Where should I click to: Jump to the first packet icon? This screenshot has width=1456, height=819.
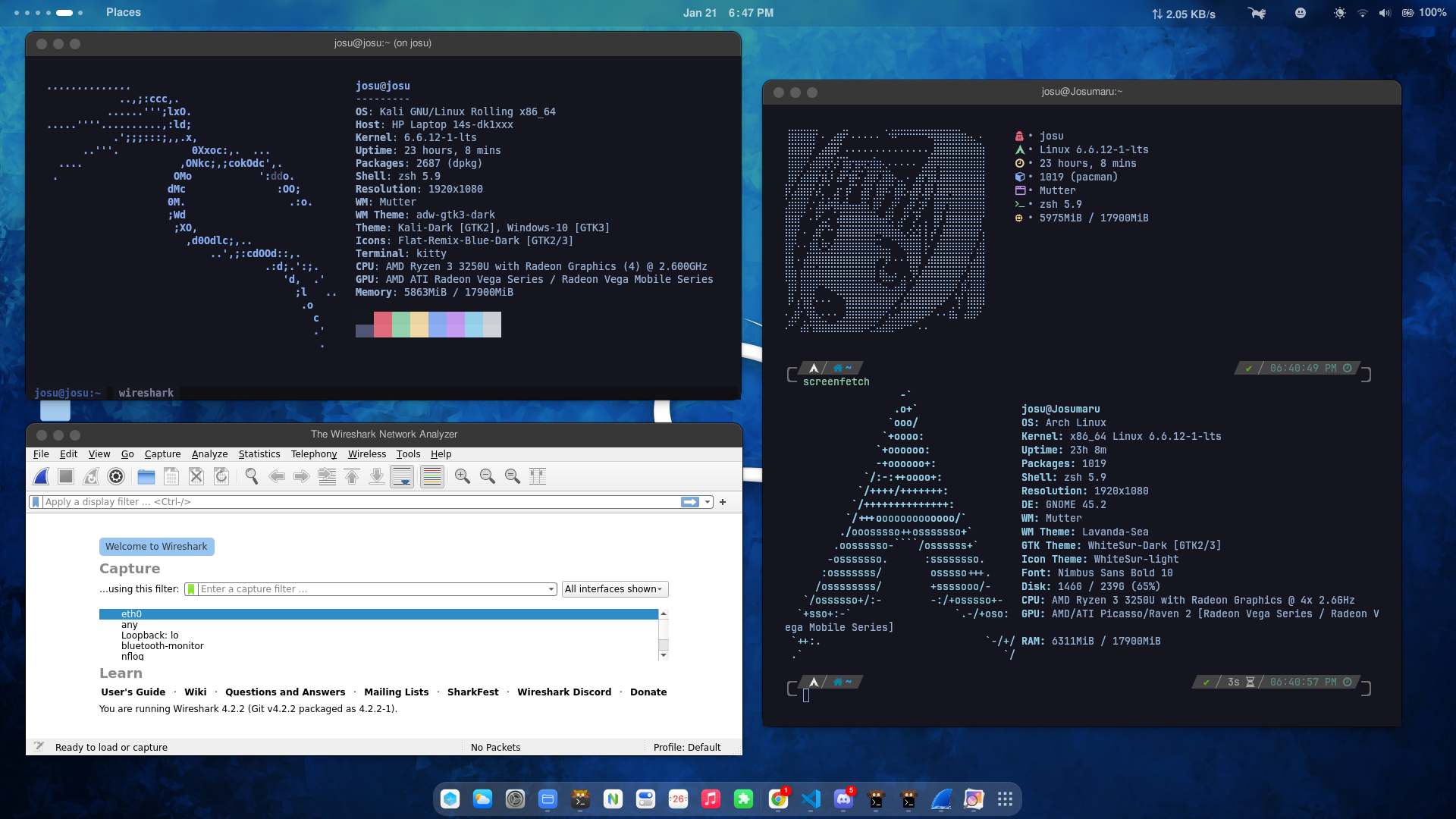(352, 476)
